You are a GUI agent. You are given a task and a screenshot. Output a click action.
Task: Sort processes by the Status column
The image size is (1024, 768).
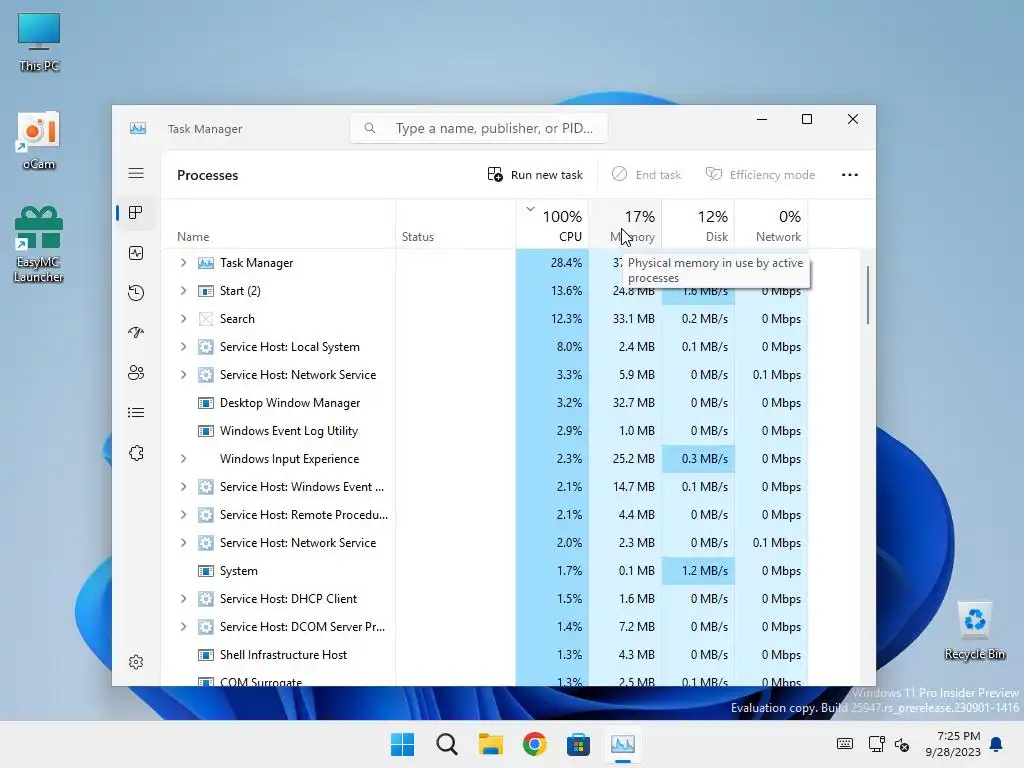point(455,225)
